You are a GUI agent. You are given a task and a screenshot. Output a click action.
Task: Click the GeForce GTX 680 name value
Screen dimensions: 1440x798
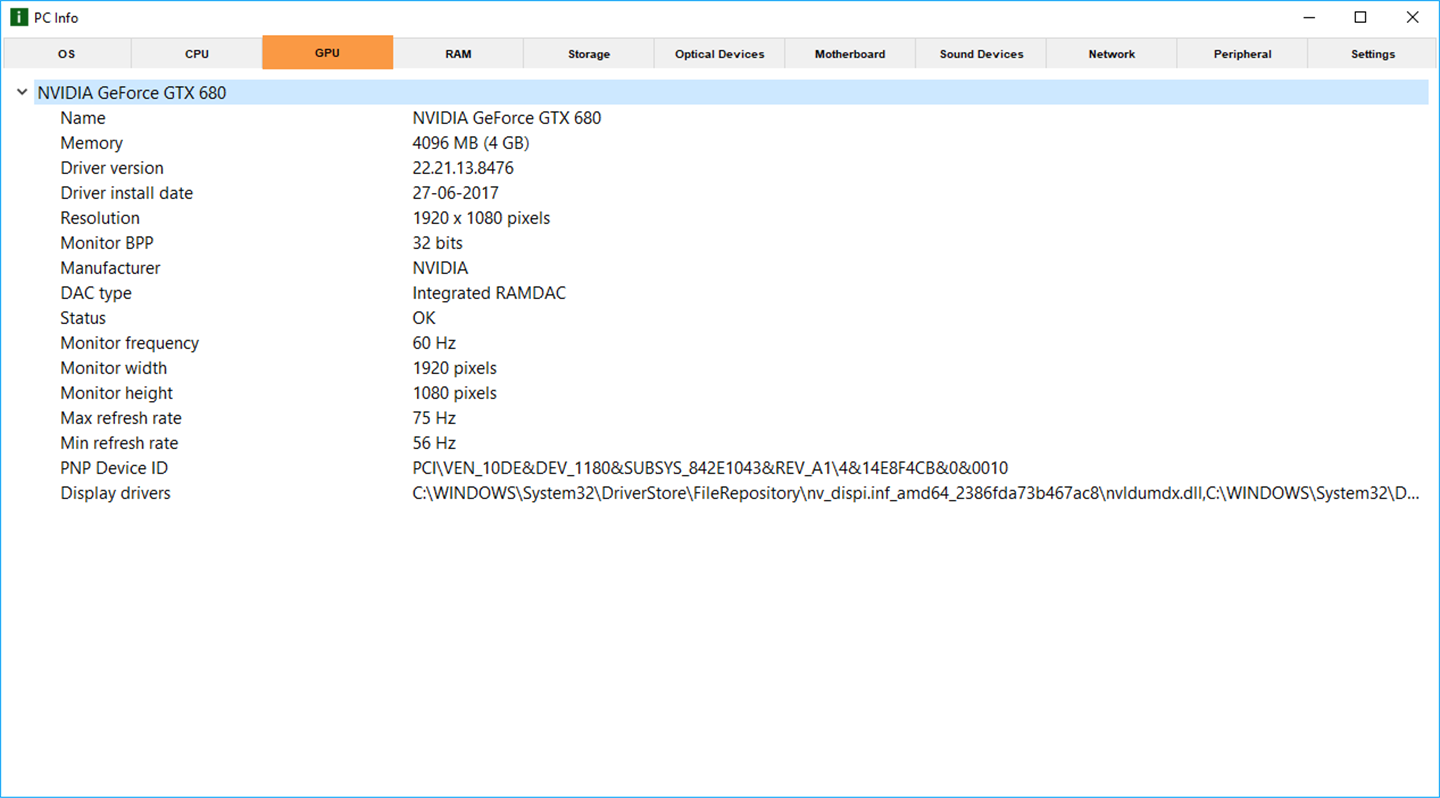coord(507,118)
